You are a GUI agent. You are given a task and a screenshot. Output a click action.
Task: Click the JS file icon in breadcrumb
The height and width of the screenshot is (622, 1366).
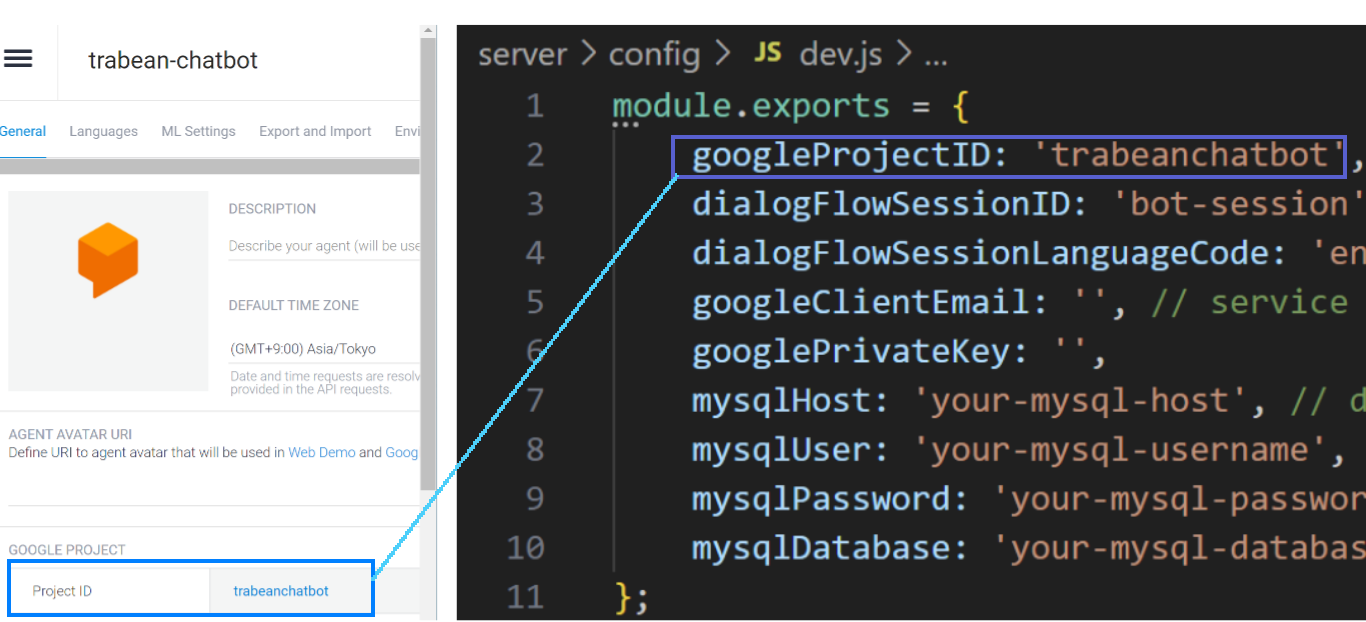767,53
